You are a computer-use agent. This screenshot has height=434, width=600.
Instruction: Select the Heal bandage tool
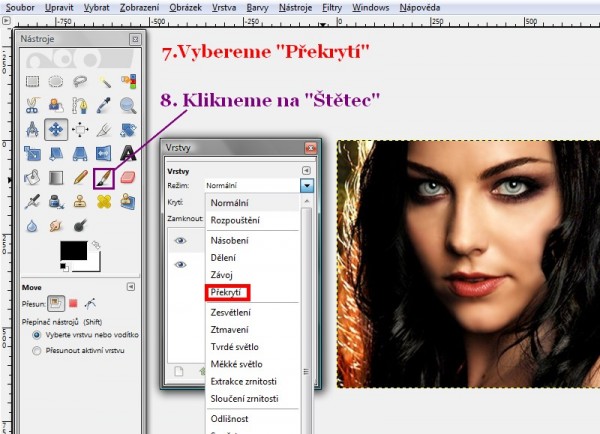tap(104, 202)
